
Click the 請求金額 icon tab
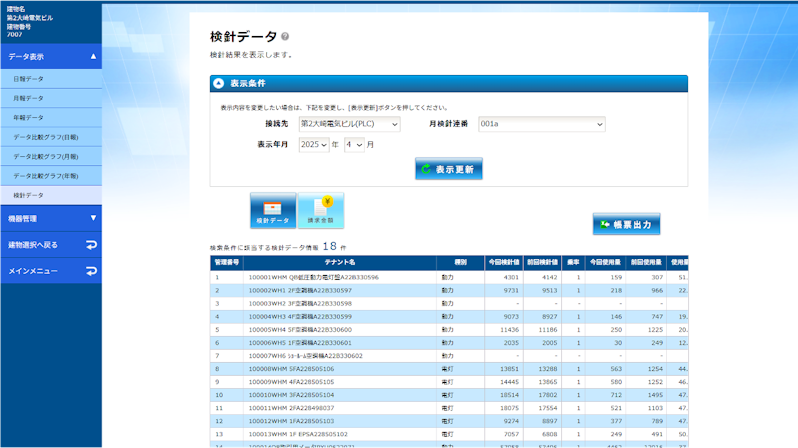(x=320, y=211)
